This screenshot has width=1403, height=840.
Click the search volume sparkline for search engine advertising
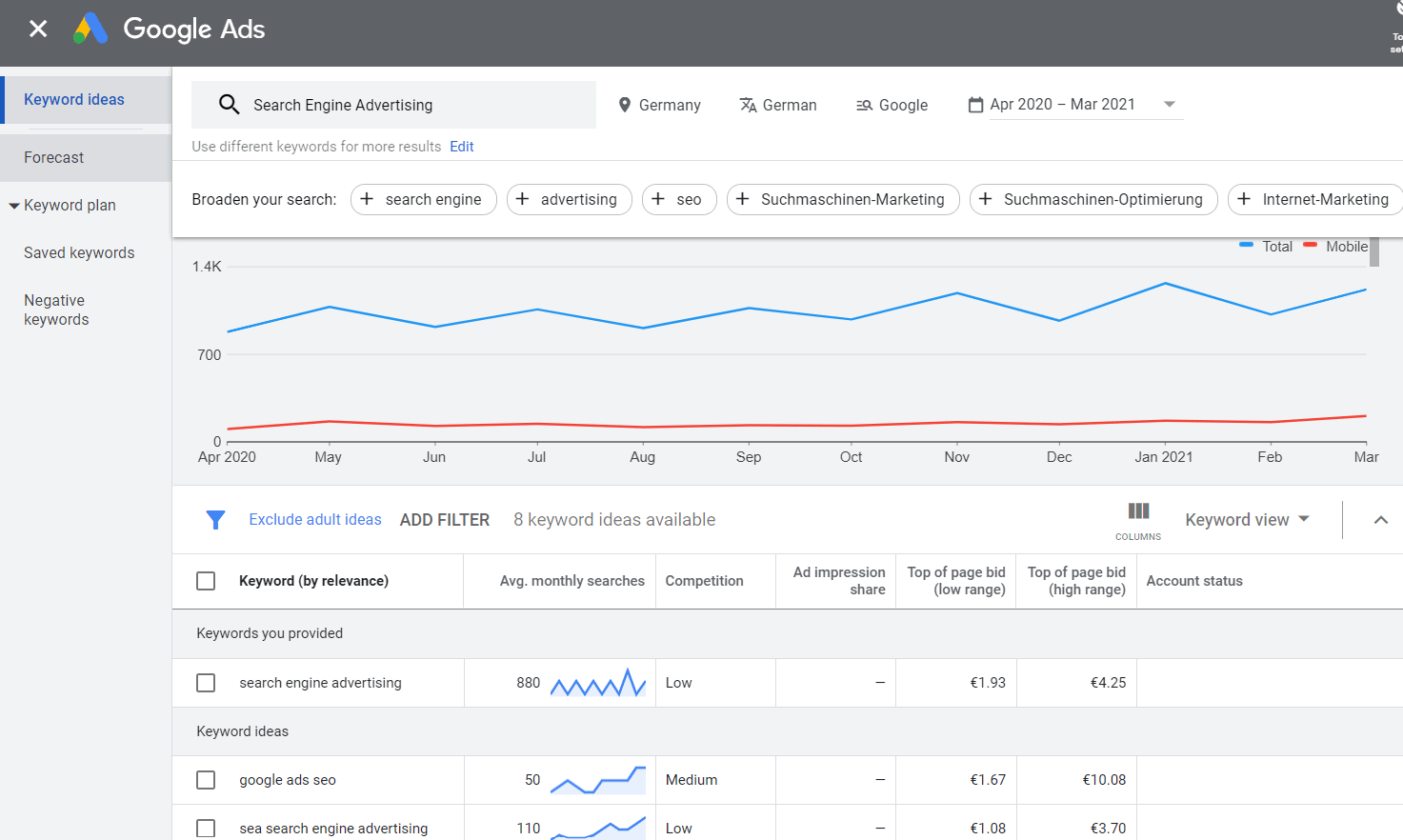coord(598,683)
